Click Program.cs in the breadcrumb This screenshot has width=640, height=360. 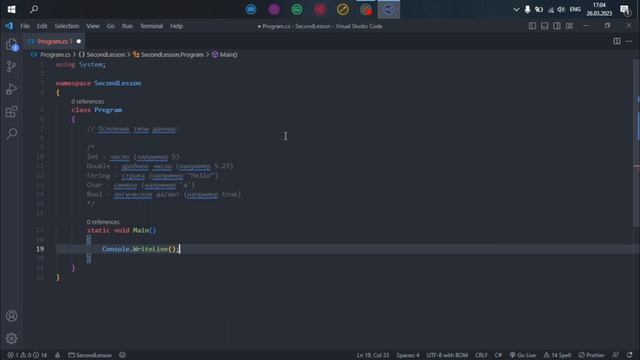(55, 54)
